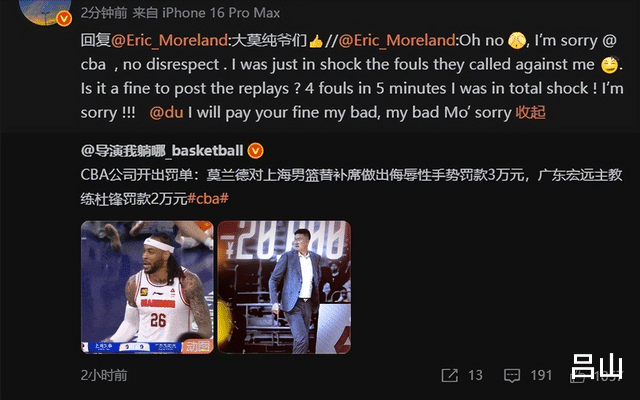The height and width of the screenshot is (400, 640).
Task: Click the 来自 iPhone 16 Pro Max source text
Action: (x=206, y=13)
